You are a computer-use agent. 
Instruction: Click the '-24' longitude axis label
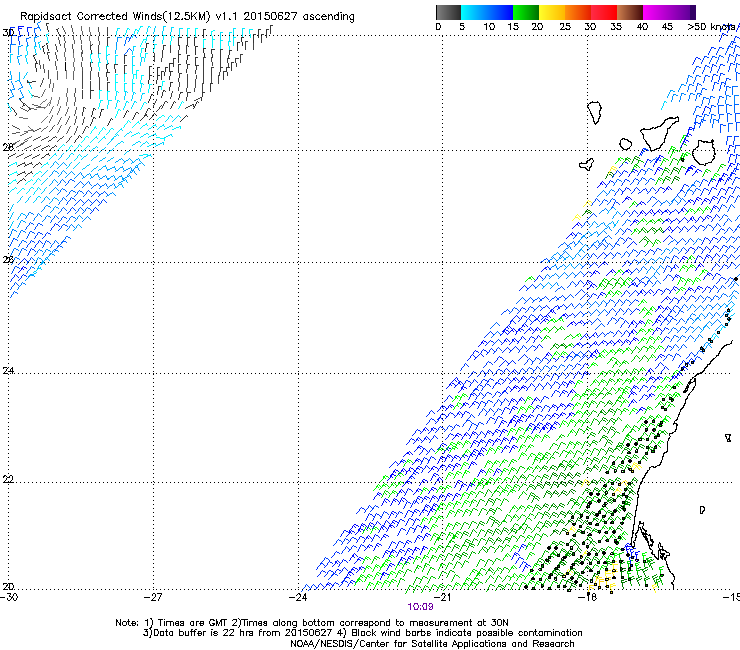298,597
